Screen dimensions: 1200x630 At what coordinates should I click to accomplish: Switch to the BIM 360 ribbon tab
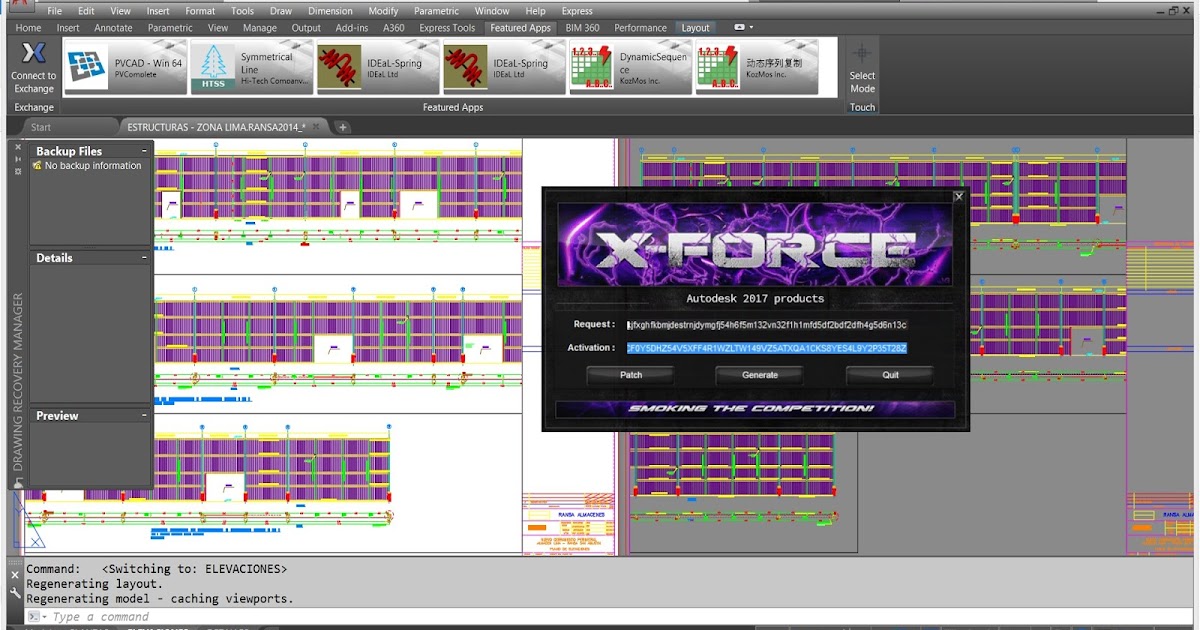pyautogui.click(x=582, y=28)
